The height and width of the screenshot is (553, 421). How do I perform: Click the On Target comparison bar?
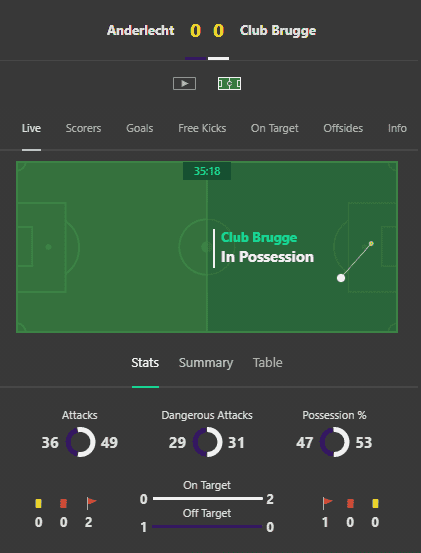tap(208, 498)
